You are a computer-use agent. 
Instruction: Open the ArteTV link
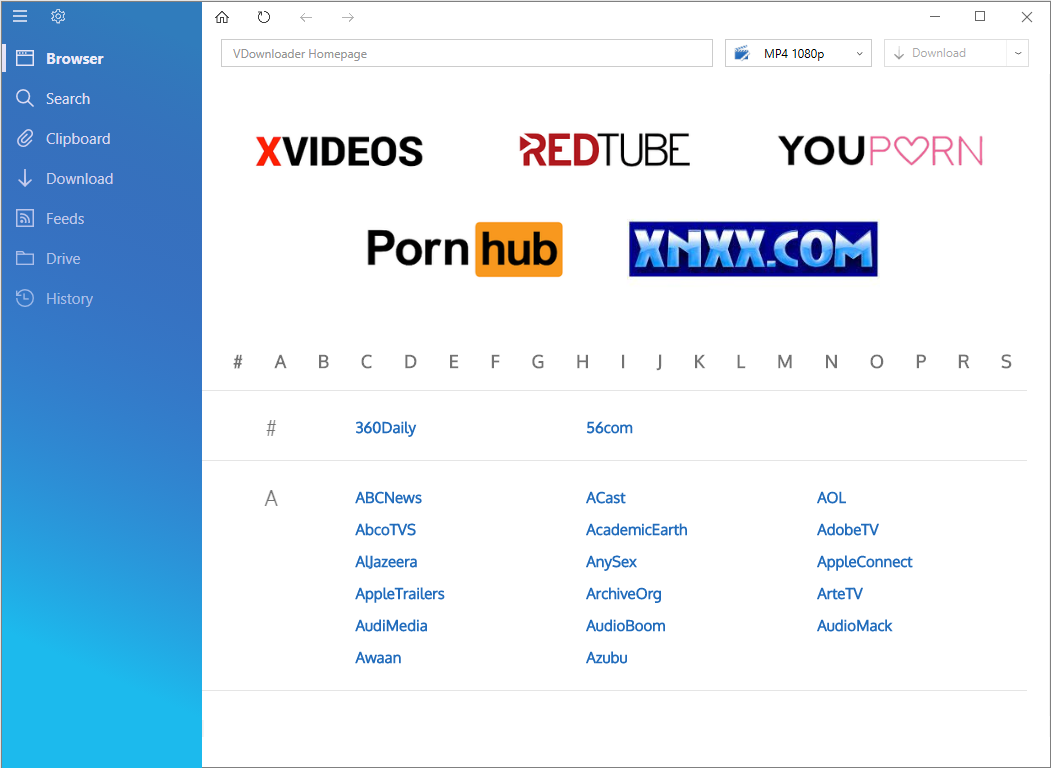[x=840, y=594]
